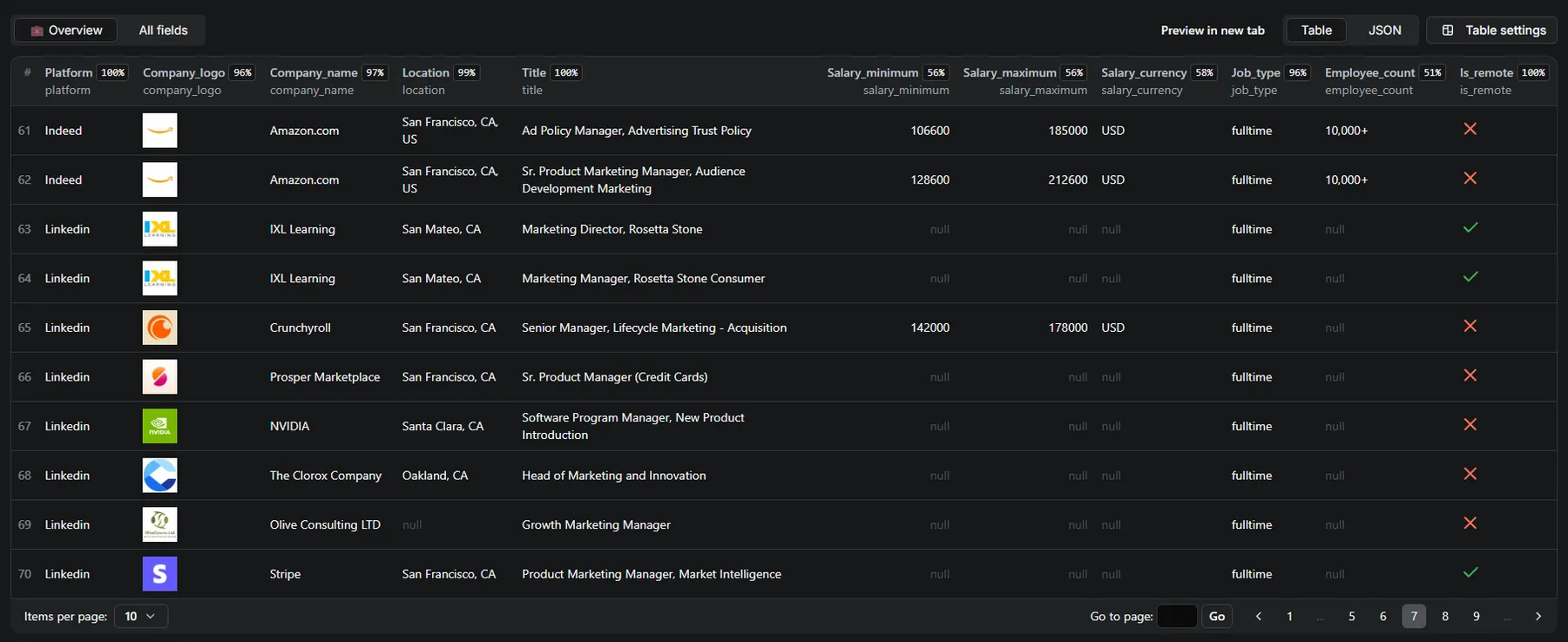Screen dimensions: 1568x642
Task: Go to page 9
Action: [1477, 616]
